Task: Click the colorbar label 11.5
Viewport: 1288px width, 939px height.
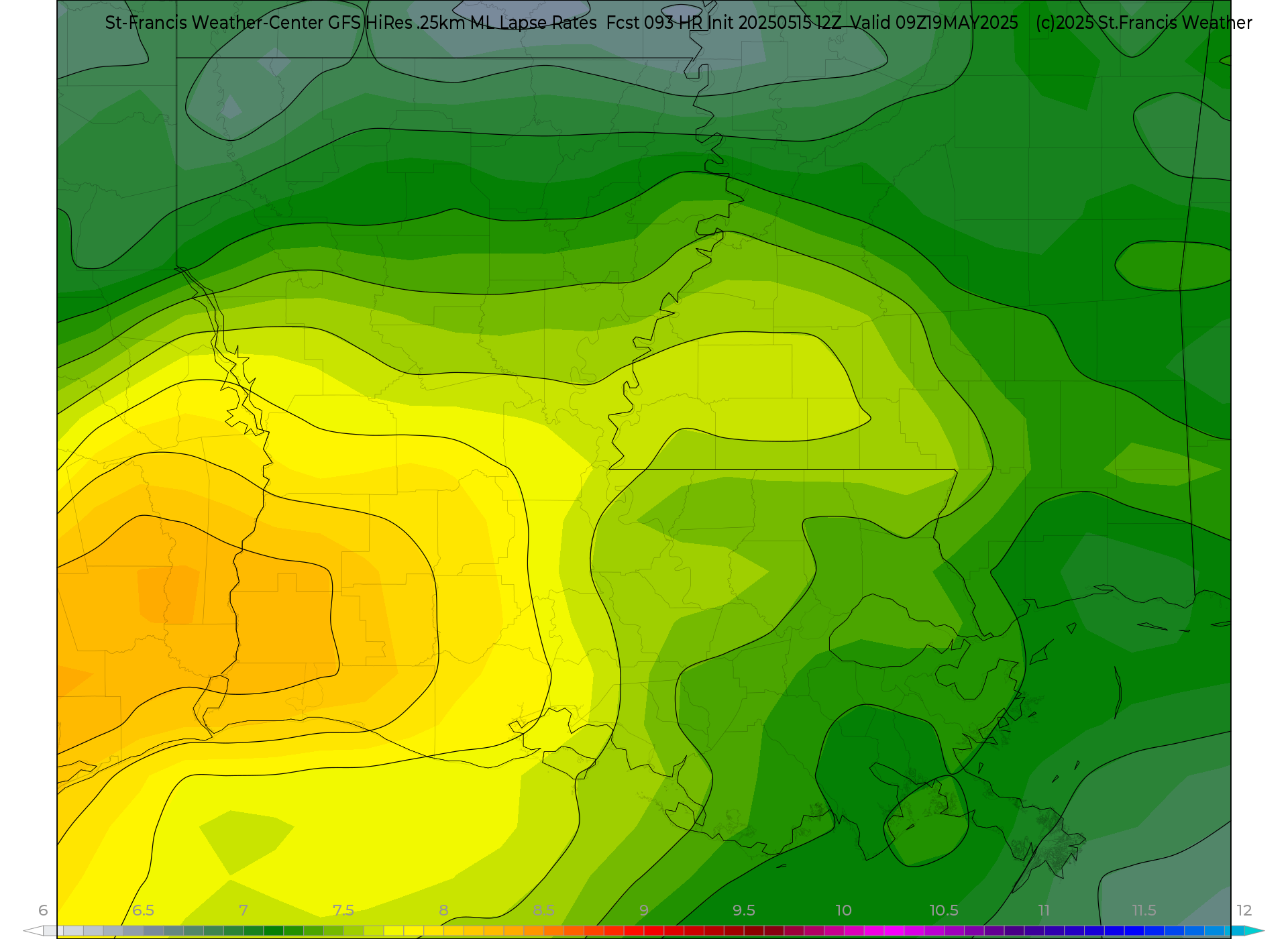Action: pos(1144,910)
